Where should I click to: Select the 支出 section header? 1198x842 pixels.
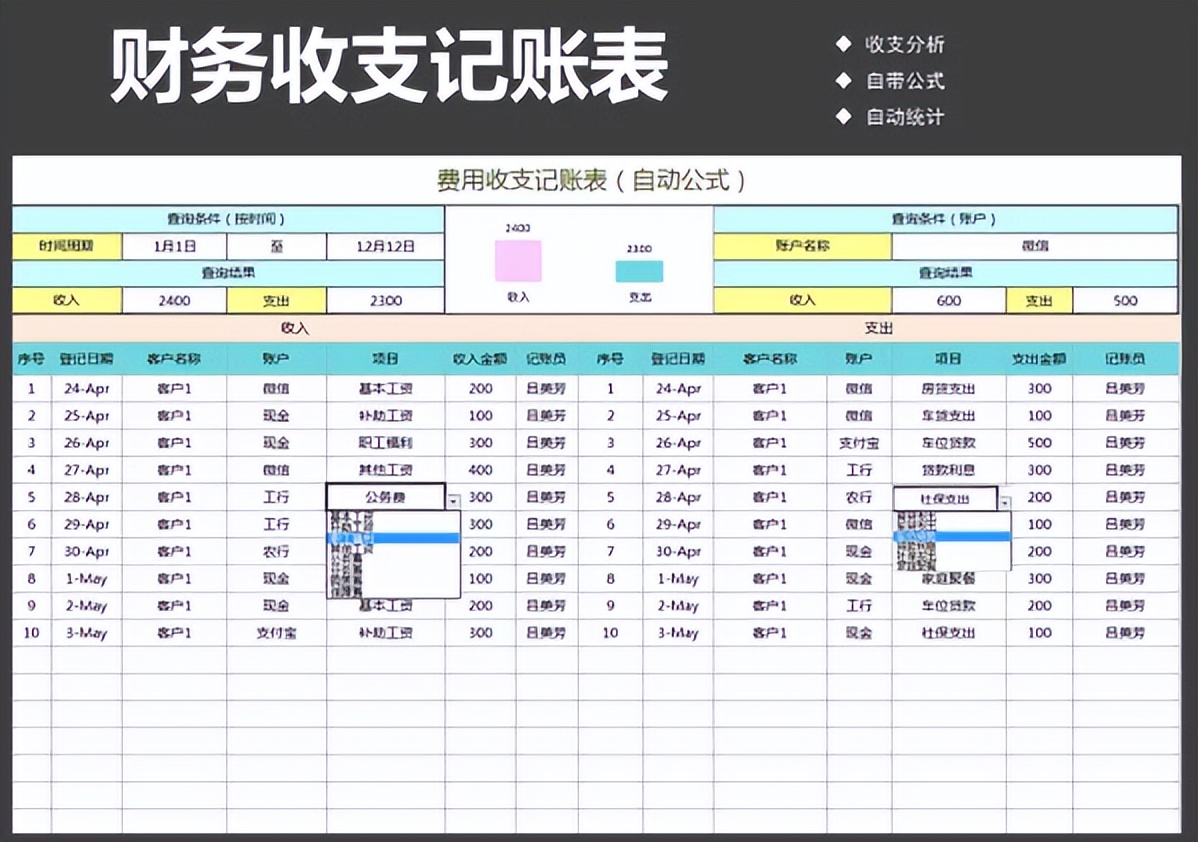880,329
